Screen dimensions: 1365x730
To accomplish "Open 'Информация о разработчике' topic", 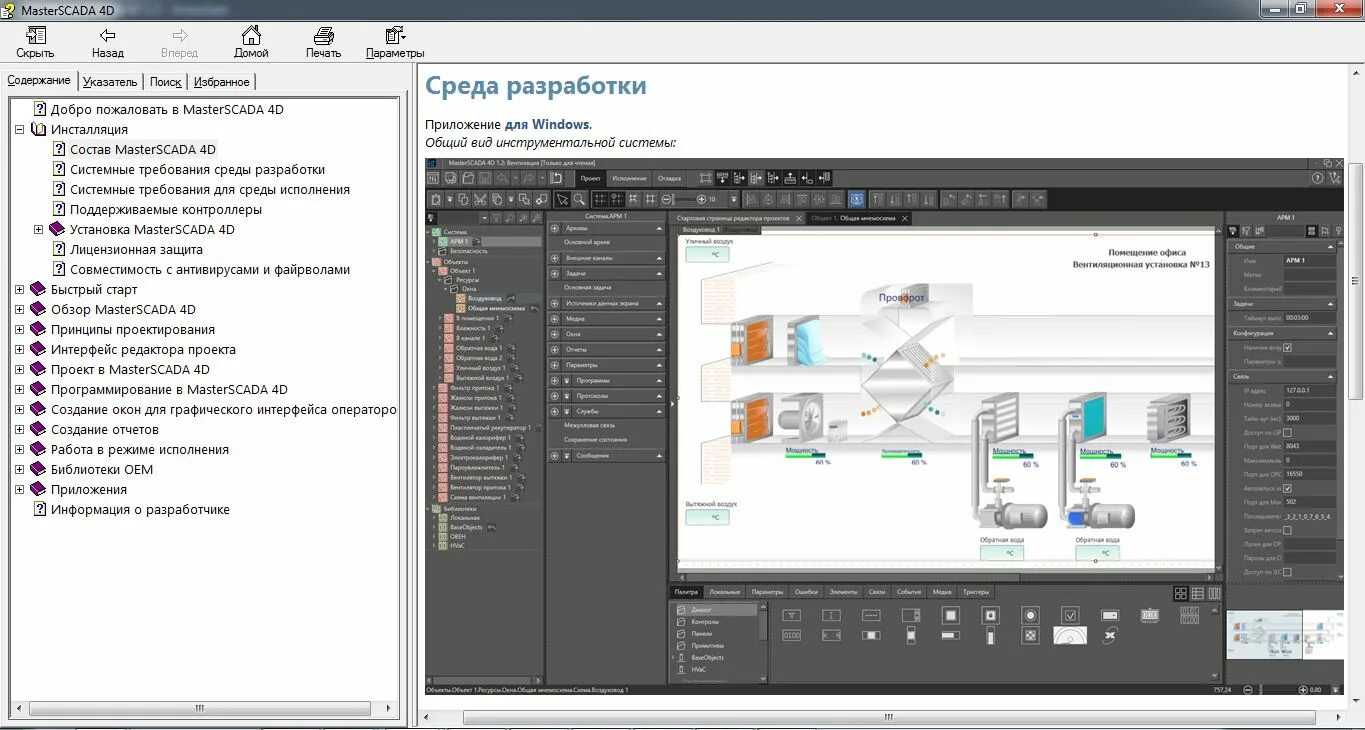I will point(141,509).
